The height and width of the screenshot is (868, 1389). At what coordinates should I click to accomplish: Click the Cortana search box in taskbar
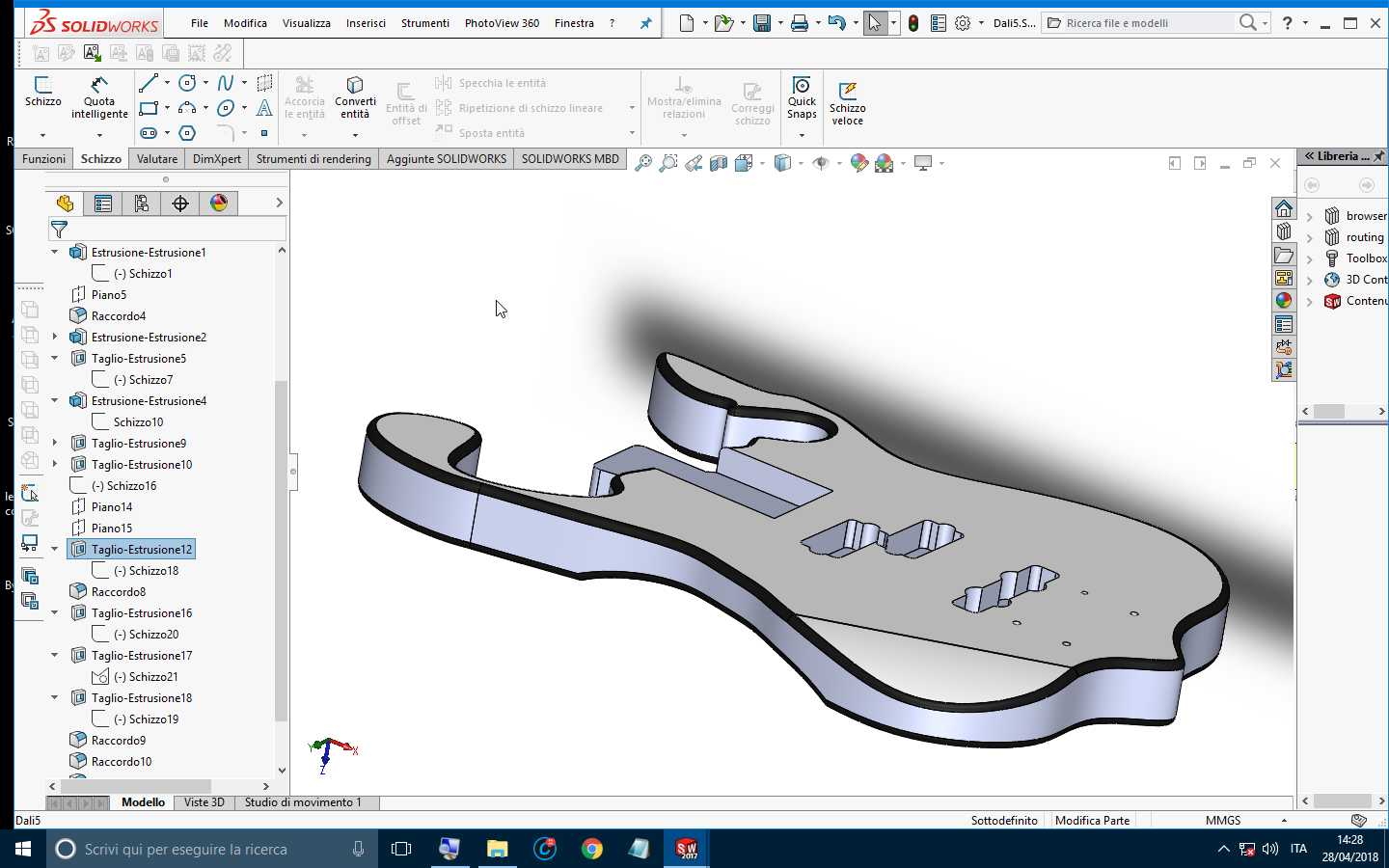point(212,849)
